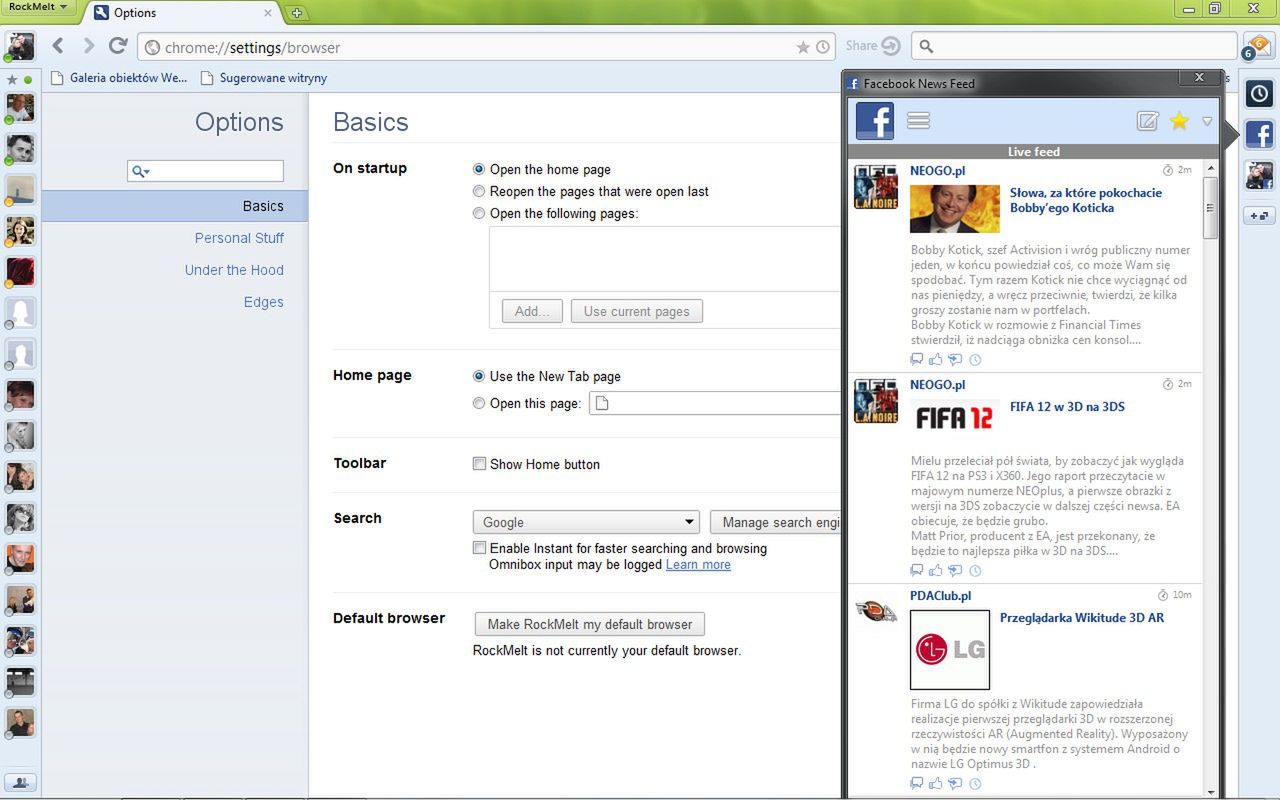Viewport: 1280px width, 800px height.
Task: Select Use the New Tab page
Action: pos(479,376)
